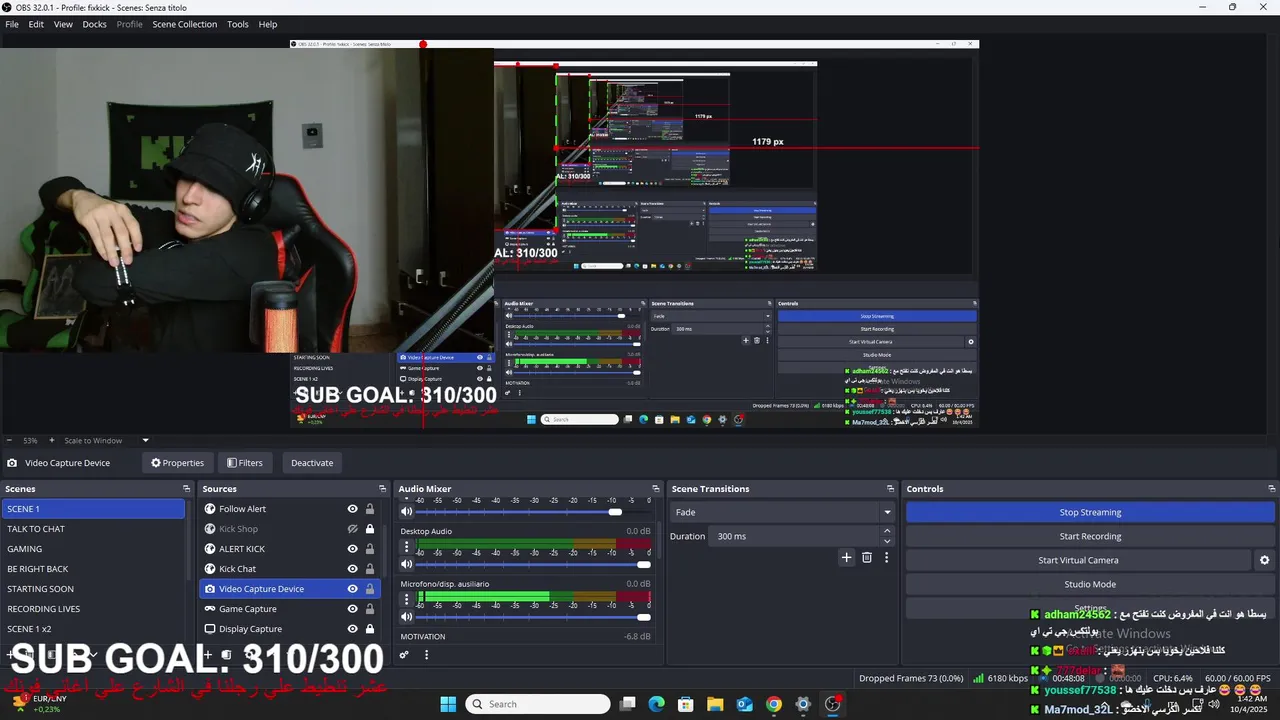Toggle lock on Kick Shop source
Screen dimensions: 1280x720
tap(369, 529)
